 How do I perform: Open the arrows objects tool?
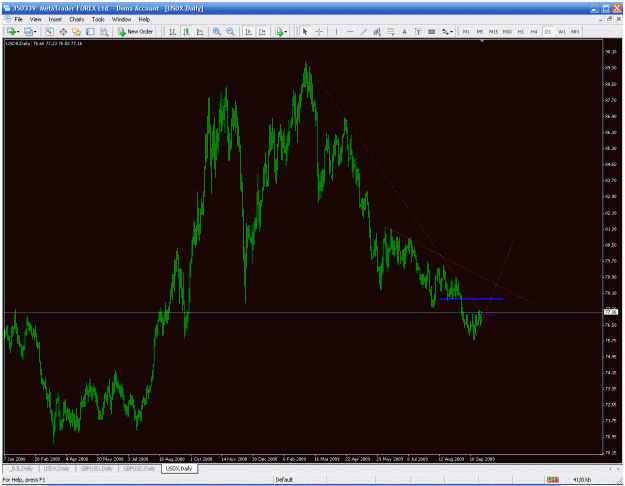click(445, 31)
